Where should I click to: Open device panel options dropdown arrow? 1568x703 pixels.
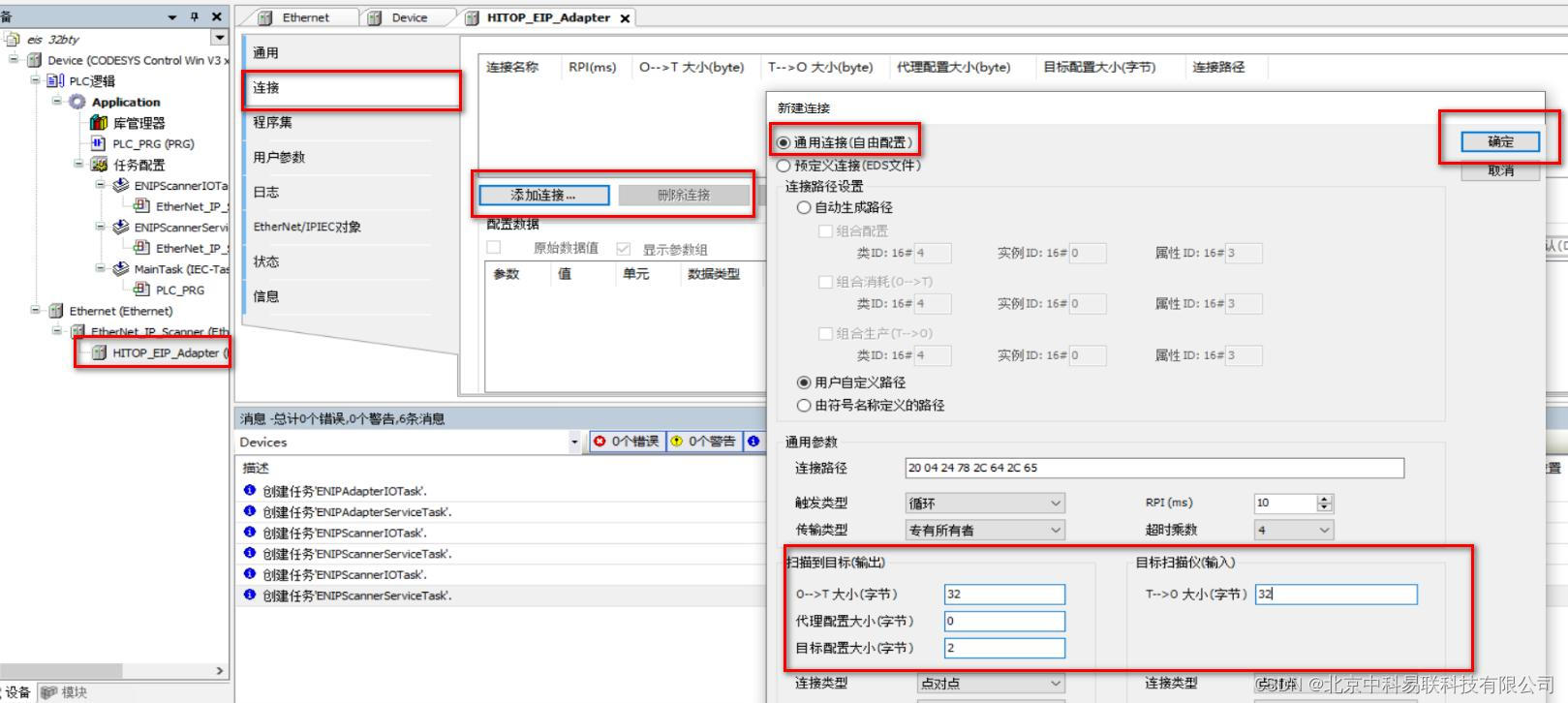(172, 17)
